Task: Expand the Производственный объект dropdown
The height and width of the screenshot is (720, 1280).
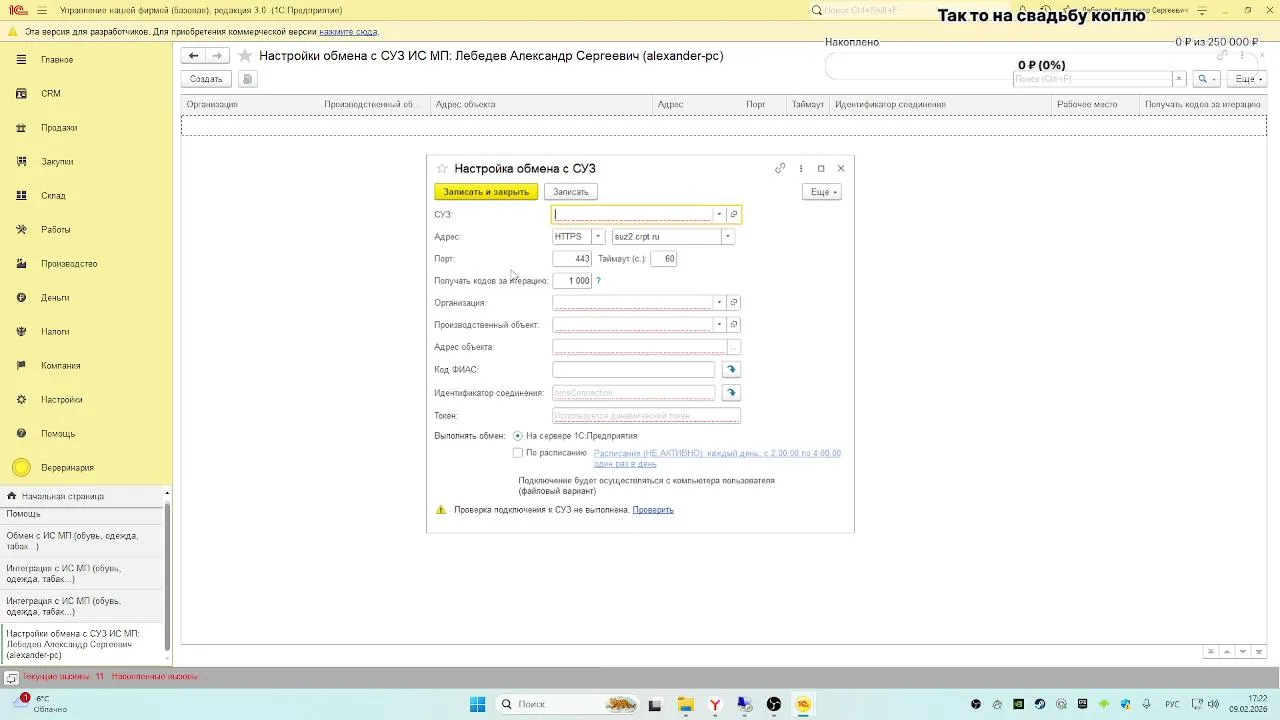Action: pos(719,325)
